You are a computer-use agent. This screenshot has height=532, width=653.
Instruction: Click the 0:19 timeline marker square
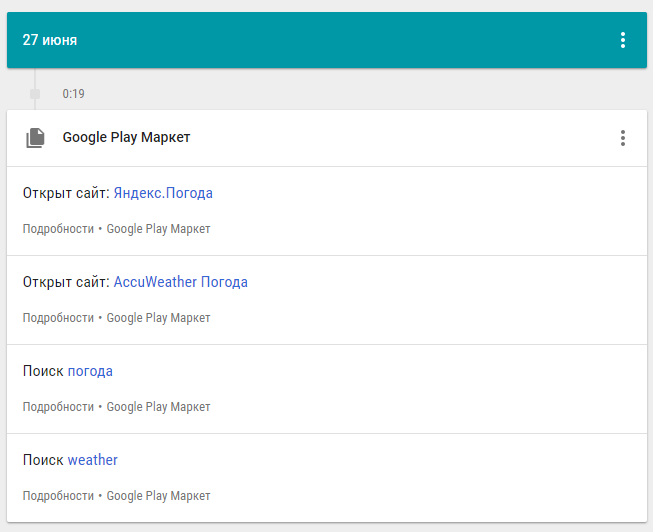tap(35, 94)
